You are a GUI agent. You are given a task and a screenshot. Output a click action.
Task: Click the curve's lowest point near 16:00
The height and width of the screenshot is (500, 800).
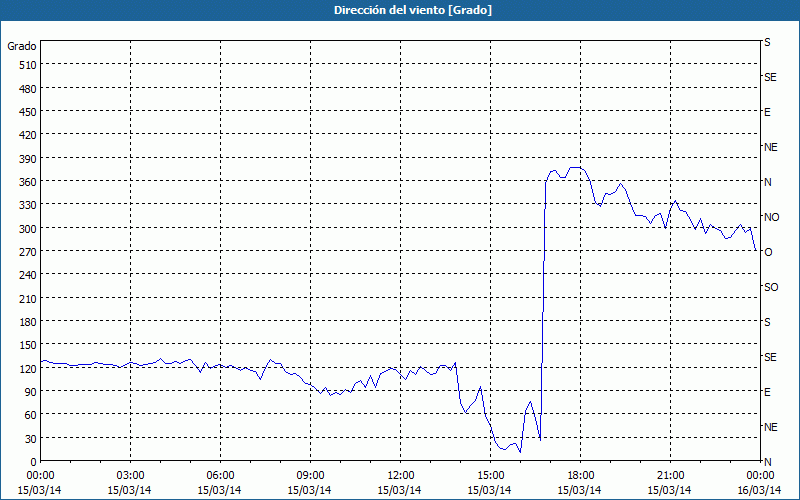[x=520, y=452]
